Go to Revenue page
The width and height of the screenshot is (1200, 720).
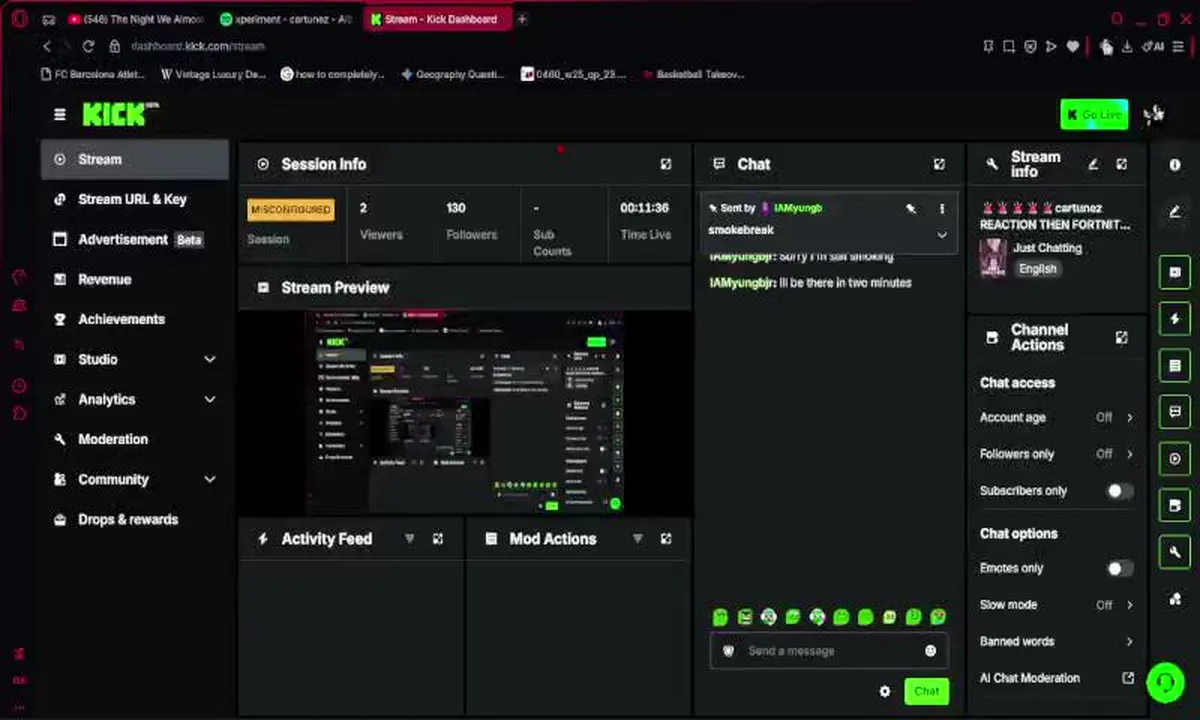134,279
